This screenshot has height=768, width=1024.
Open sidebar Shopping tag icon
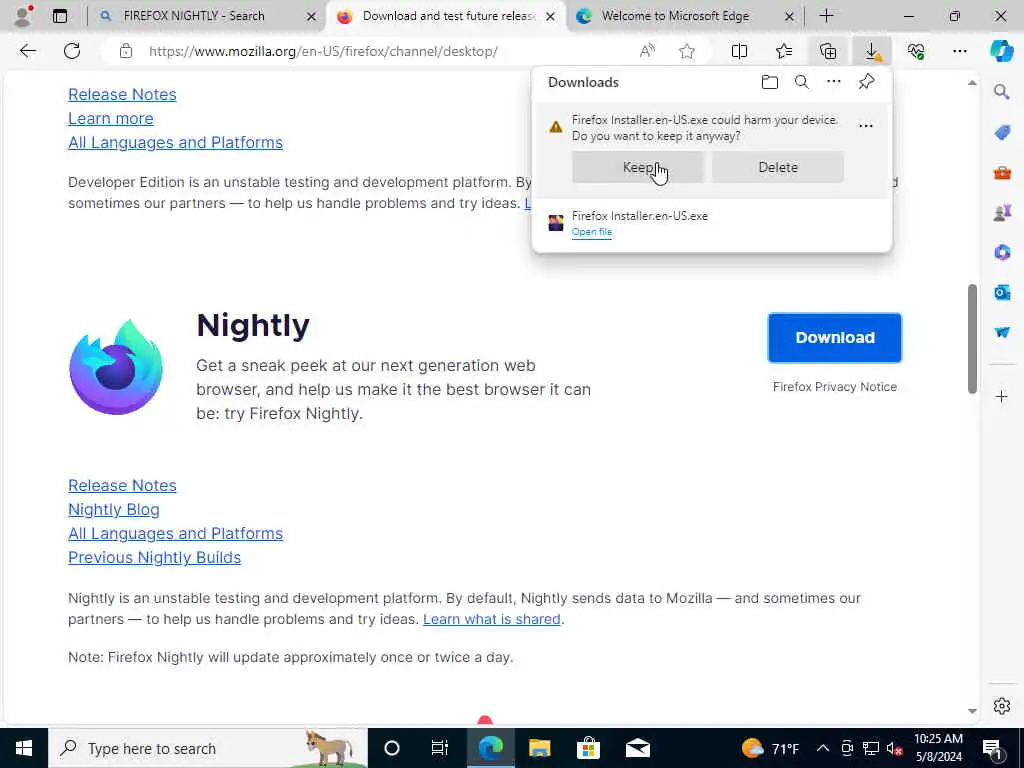click(x=1002, y=133)
